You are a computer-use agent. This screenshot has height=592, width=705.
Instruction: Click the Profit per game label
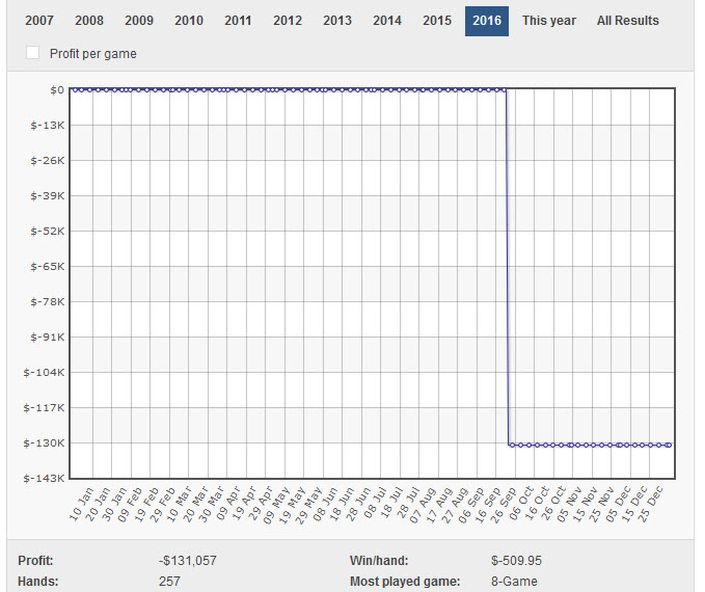93,54
